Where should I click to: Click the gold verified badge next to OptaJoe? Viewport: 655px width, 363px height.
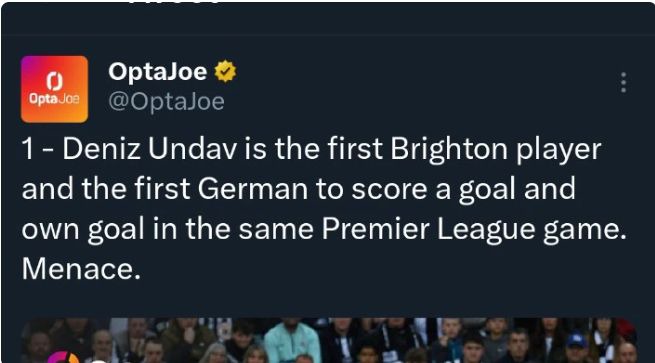coord(225,71)
